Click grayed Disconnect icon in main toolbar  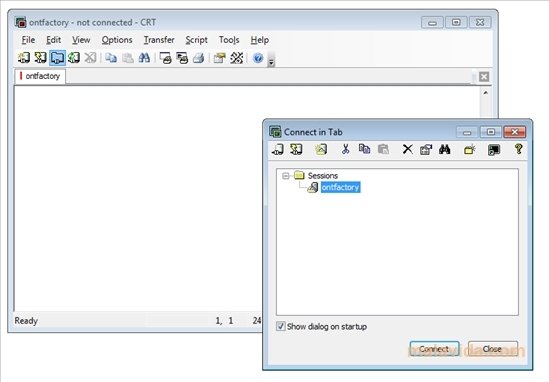90,58
